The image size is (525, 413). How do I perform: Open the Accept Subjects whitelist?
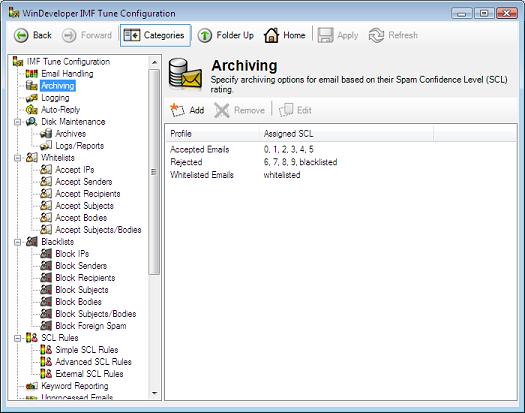[x=84, y=206]
